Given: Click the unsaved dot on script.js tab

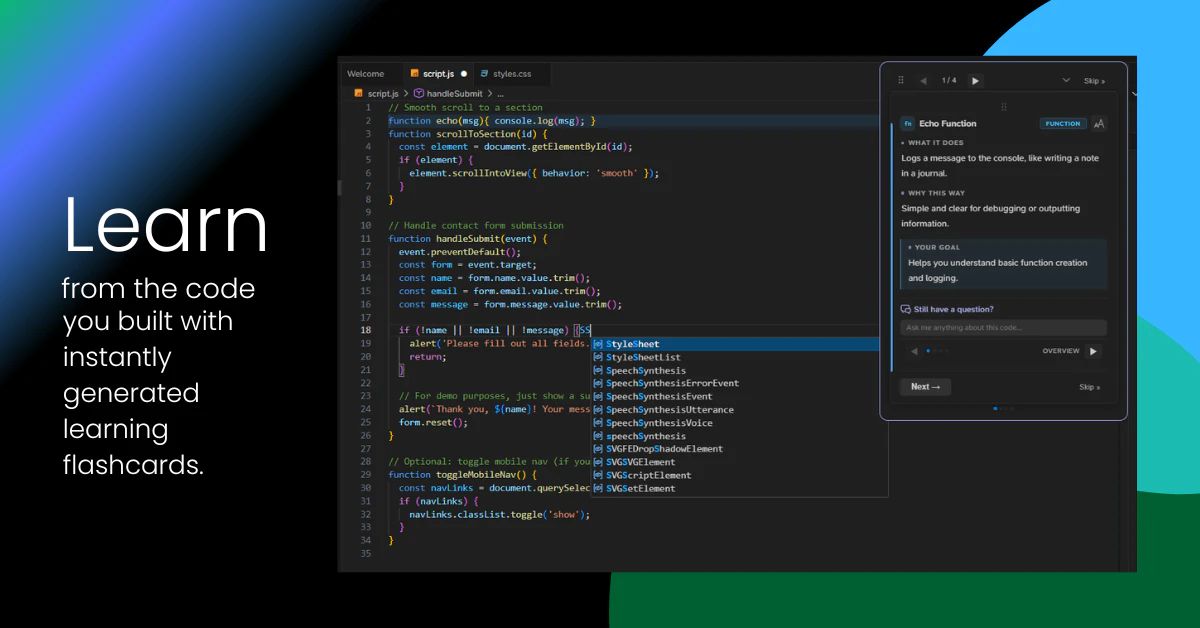Looking at the screenshot, I should [x=464, y=74].
